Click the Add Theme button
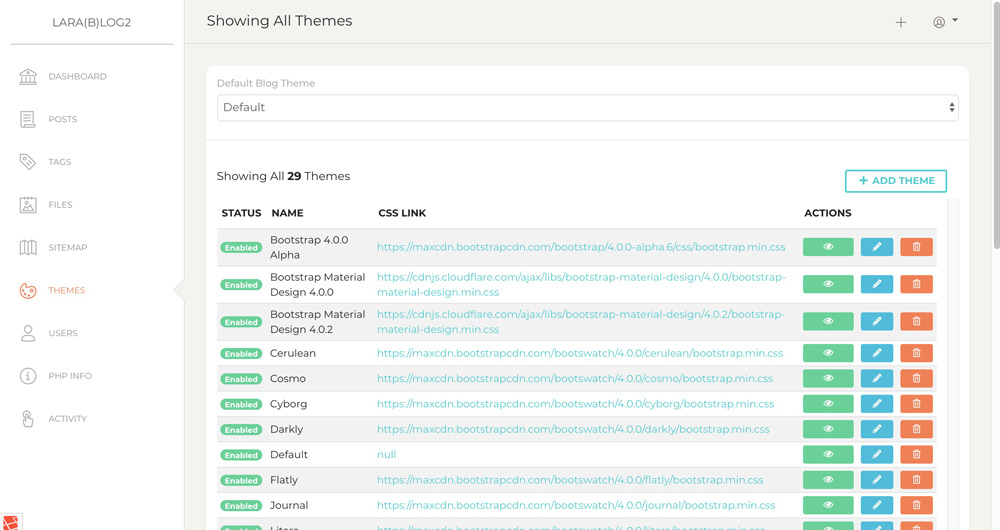This screenshot has height=530, width=1000. pyautogui.click(x=895, y=181)
